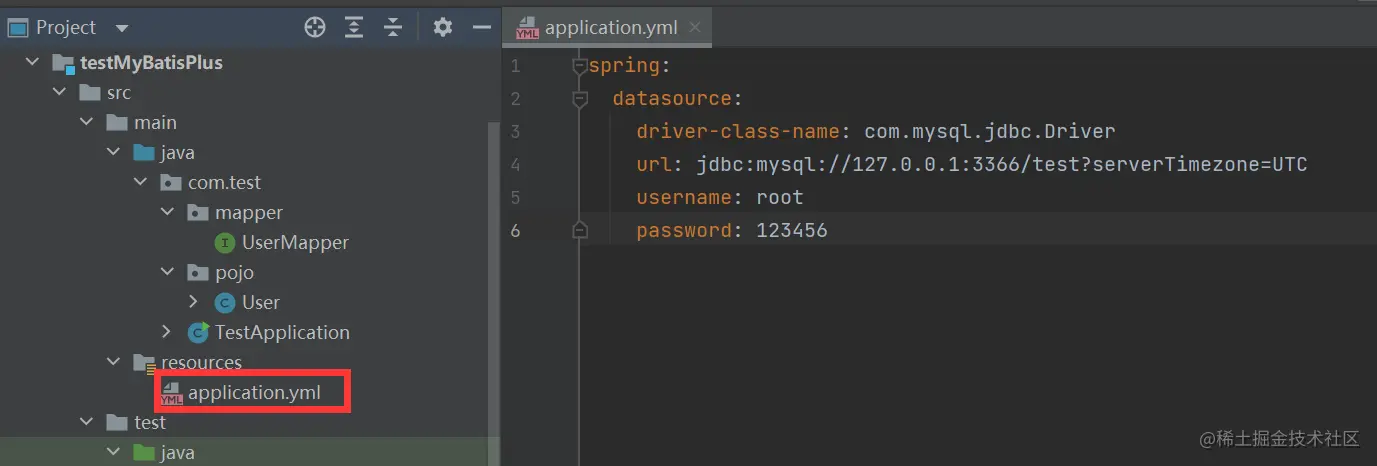Collapse the testMyBatisPlus project node
Screen dimensions: 1377x466
pos(32,63)
